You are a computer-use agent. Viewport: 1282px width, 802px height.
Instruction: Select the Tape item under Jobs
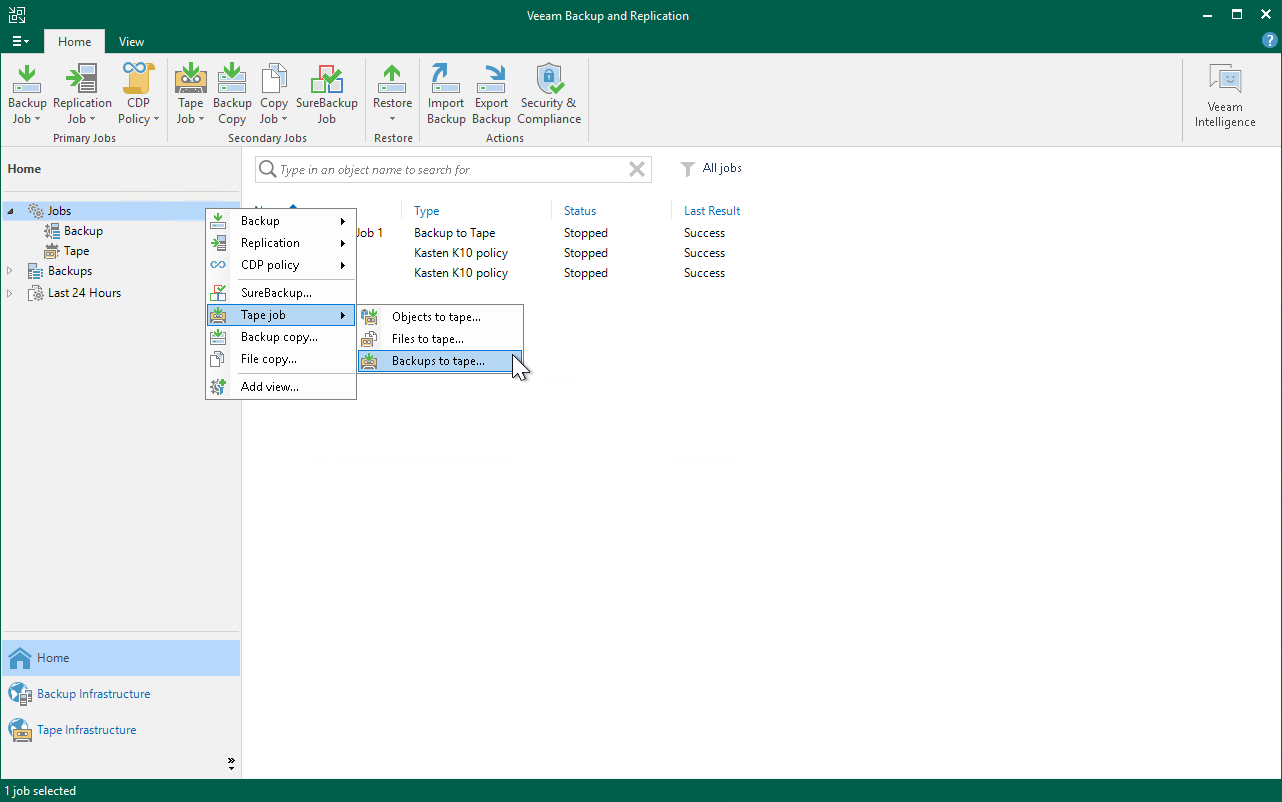[76, 251]
